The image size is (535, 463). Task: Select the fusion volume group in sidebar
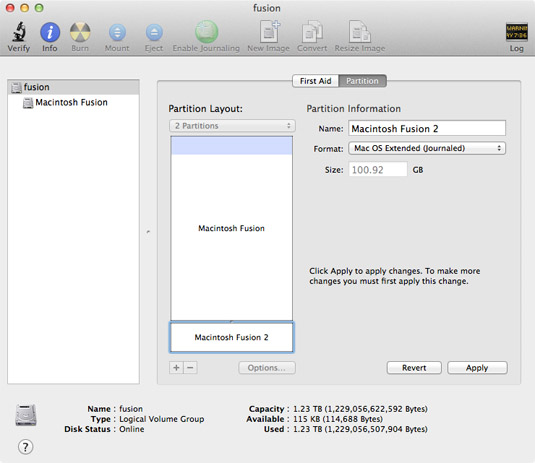pos(73,87)
